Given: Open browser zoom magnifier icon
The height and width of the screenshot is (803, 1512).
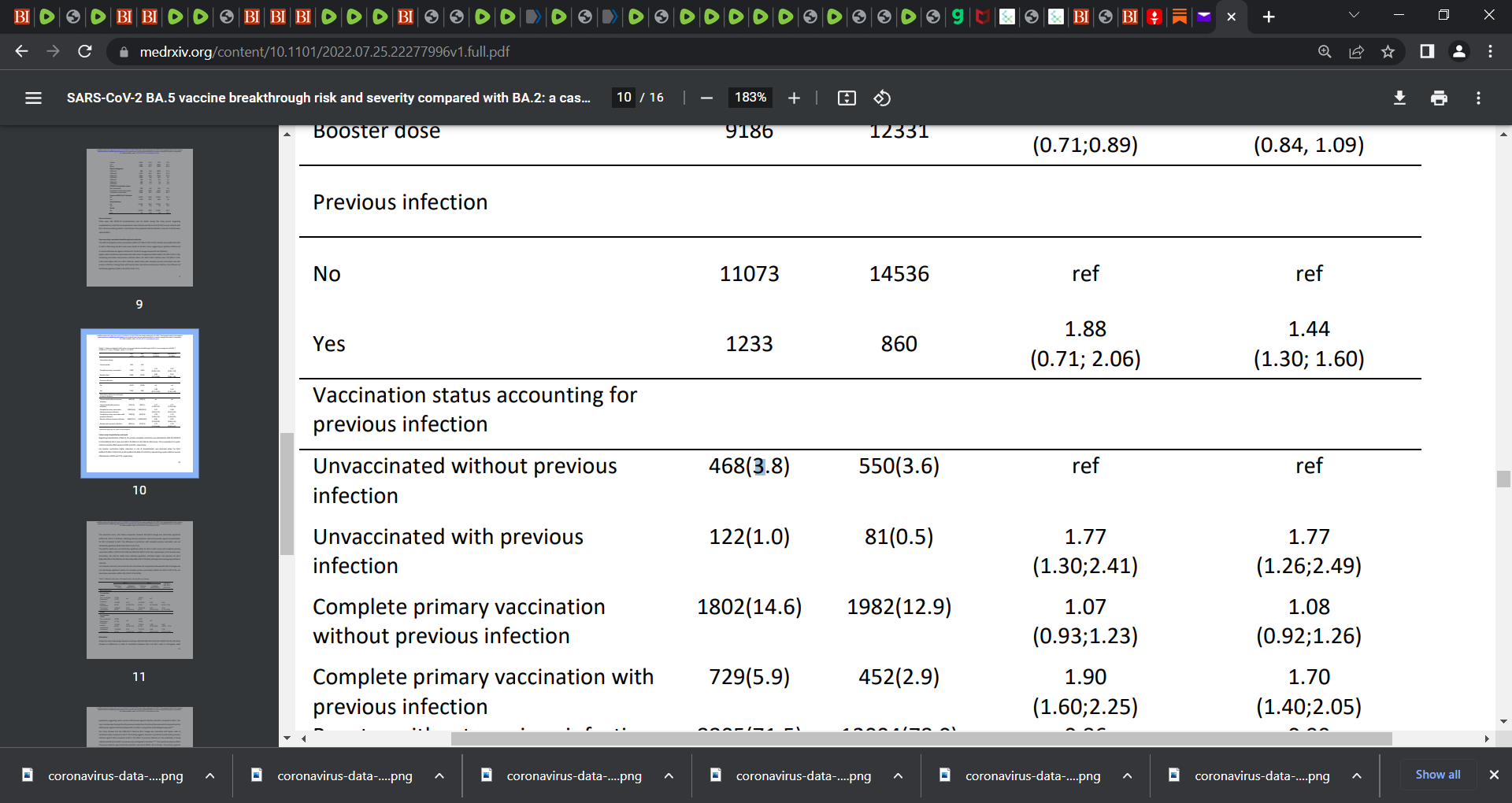Looking at the screenshot, I should point(1325,51).
